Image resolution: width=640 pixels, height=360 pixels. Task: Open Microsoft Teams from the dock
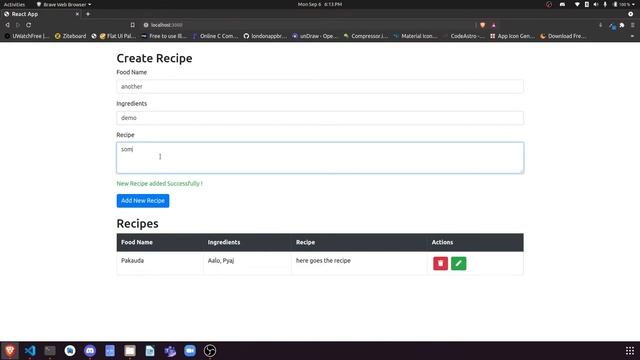coord(170,351)
